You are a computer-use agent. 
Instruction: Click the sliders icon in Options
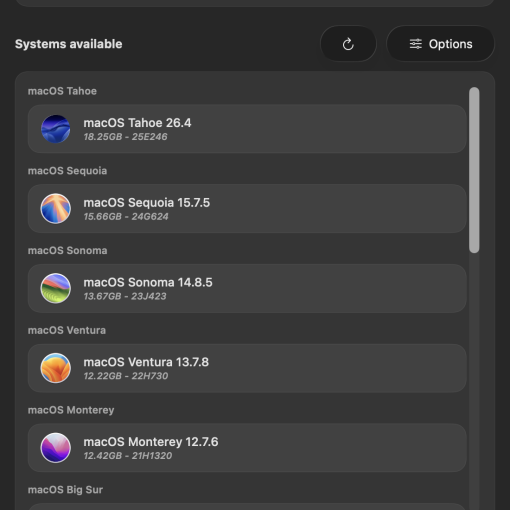coord(416,44)
